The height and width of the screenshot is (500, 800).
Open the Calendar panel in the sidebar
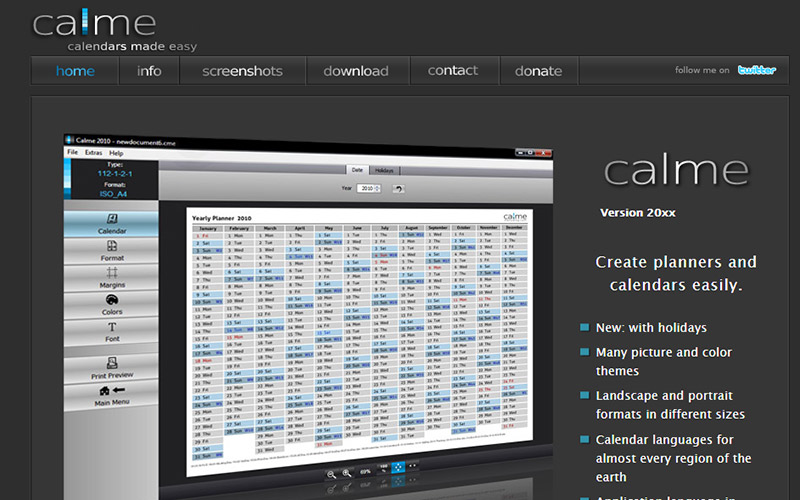111,224
